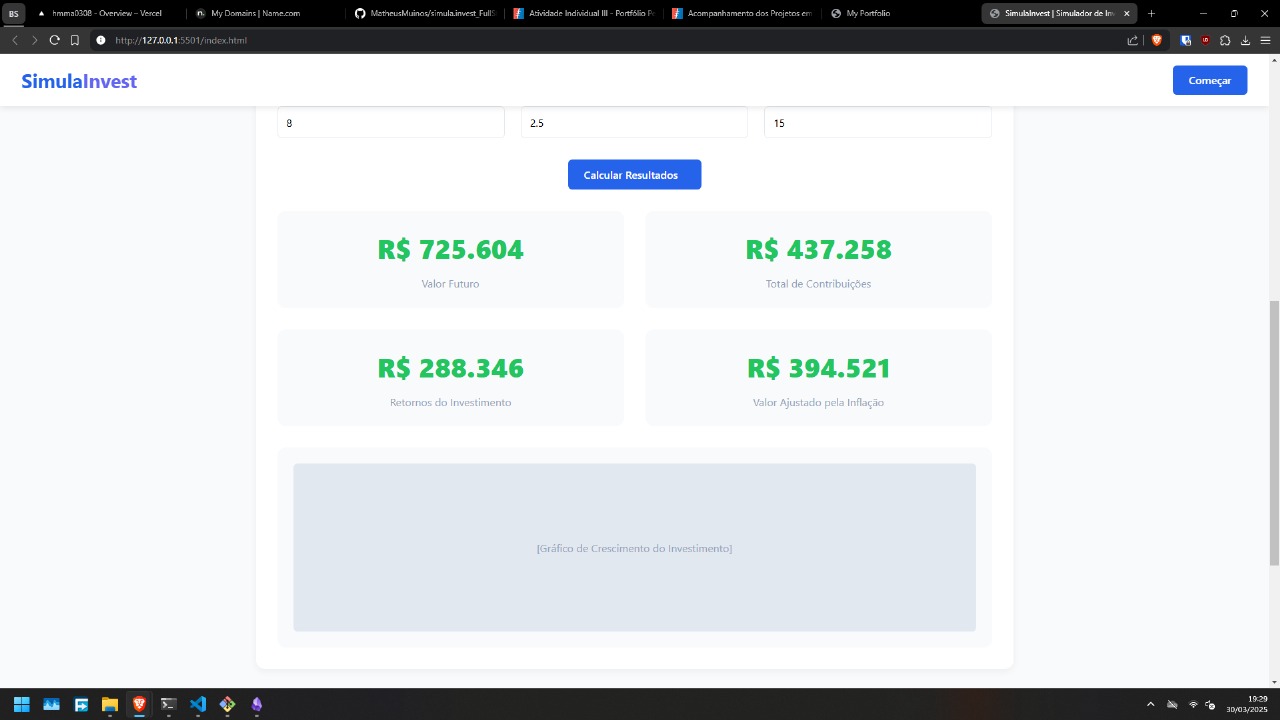This screenshot has height=720, width=1280.
Task: Open the browser downloads icon
Action: [x=1245, y=40]
